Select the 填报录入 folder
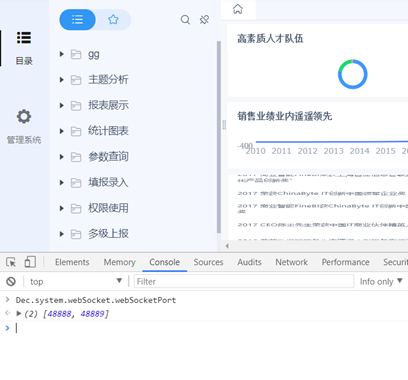This screenshot has width=408, height=380. 108,182
